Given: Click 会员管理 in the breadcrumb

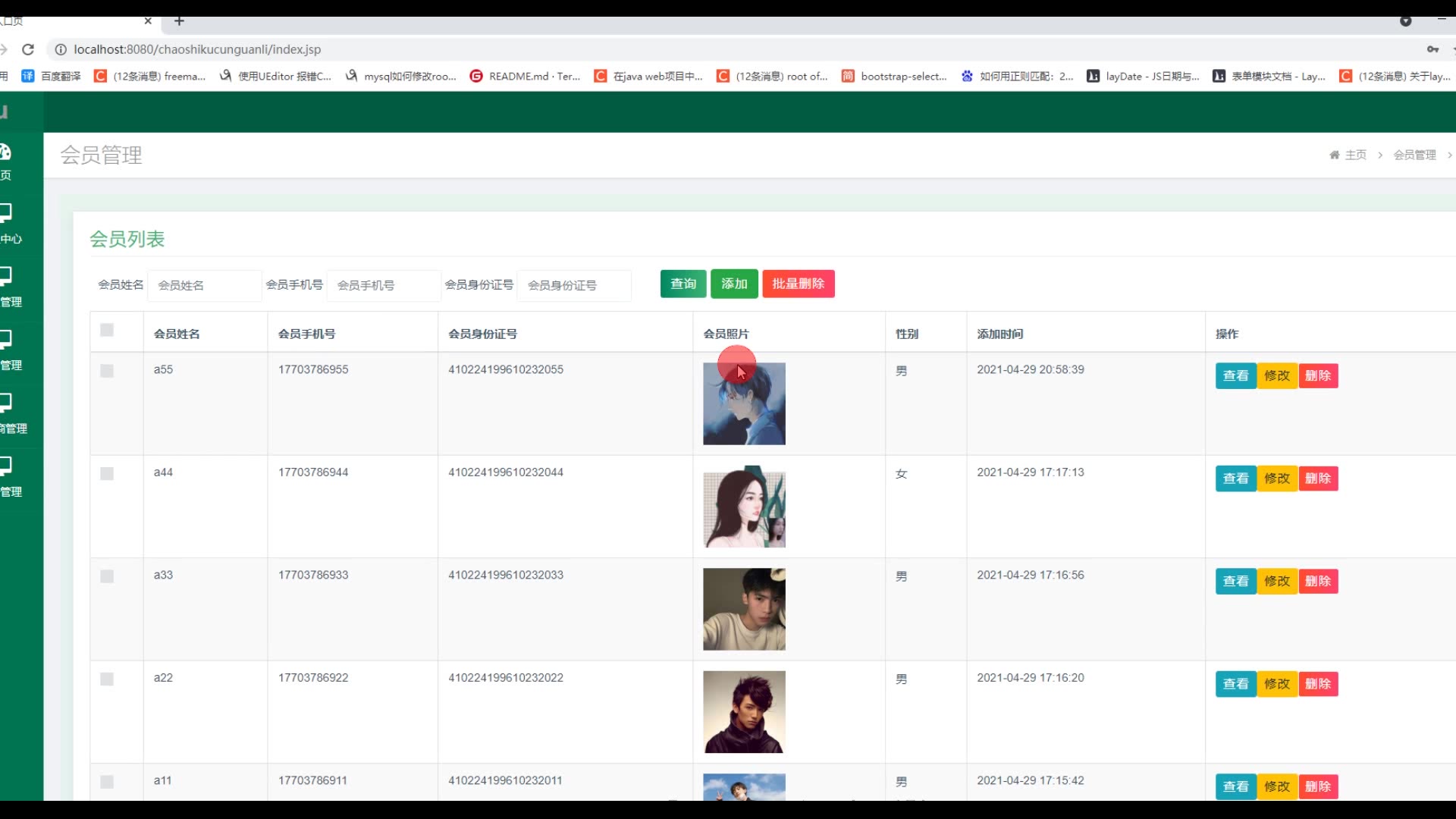Looking at the screenshot, I should pos(1414,155).
